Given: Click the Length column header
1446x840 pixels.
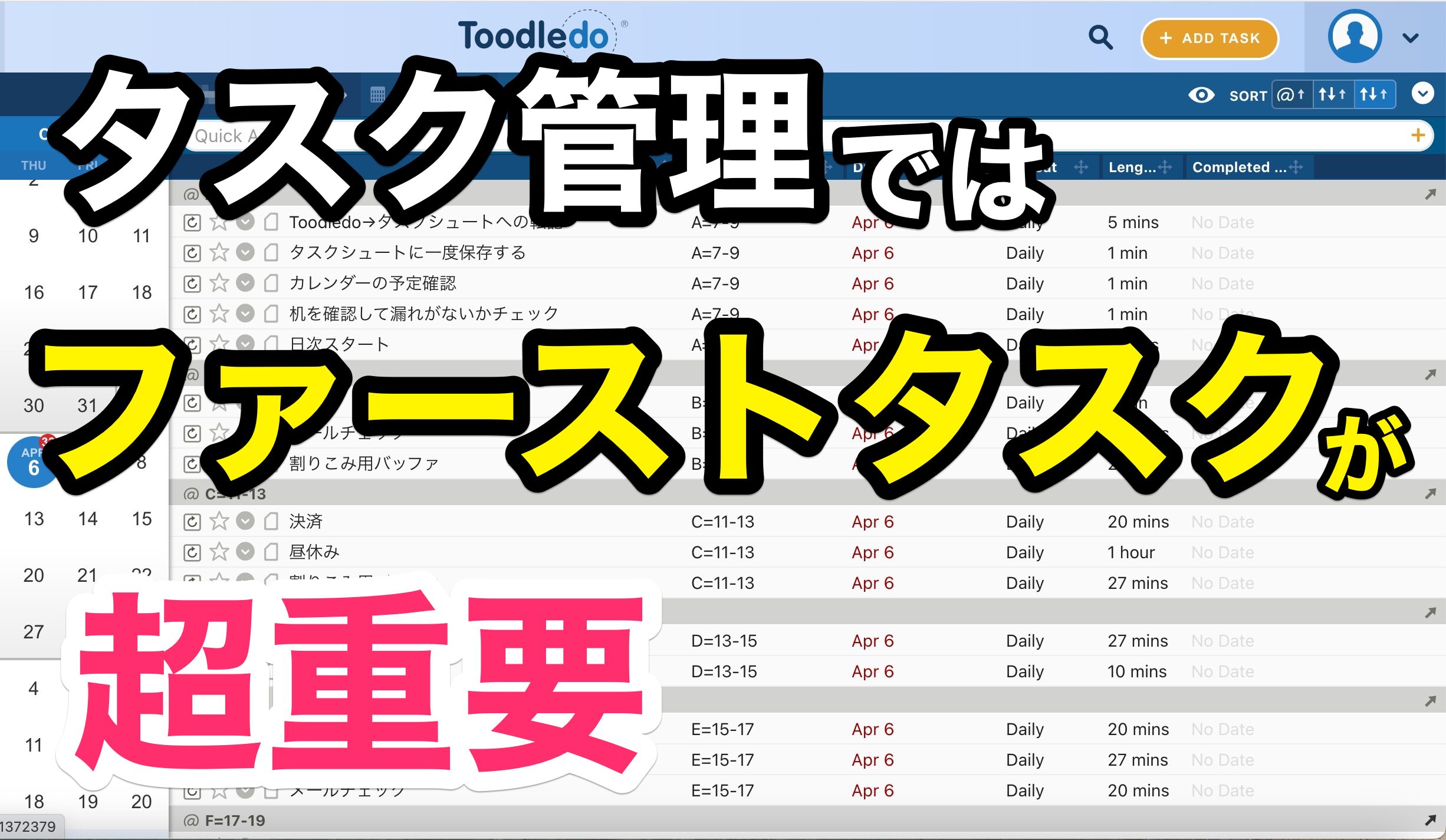Looking at the screenshot, I should point(1131,167).
